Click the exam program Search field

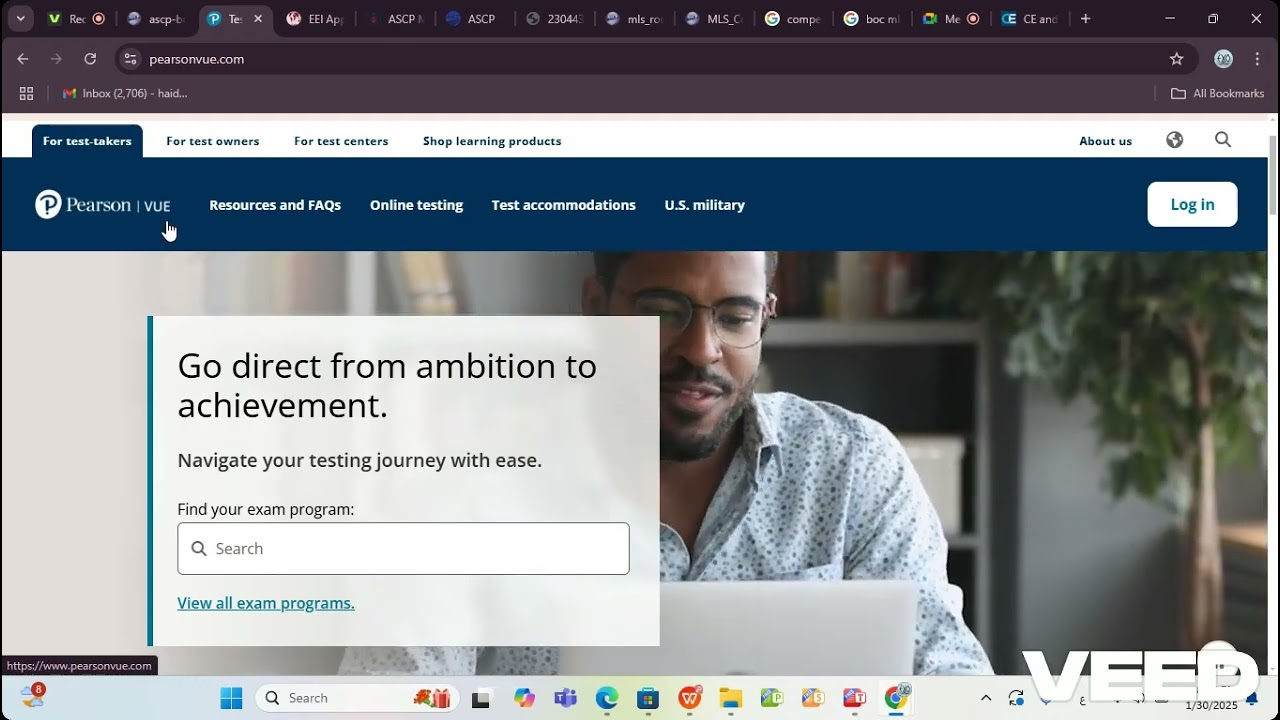coord(403,548)
